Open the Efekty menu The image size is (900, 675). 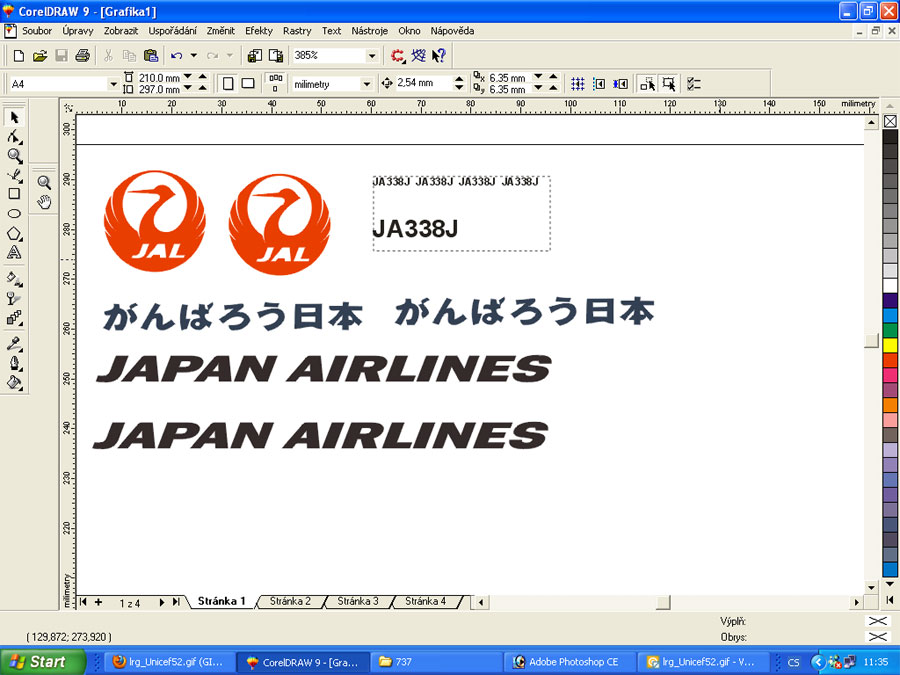pyautogui.click(x=258, y=31)
